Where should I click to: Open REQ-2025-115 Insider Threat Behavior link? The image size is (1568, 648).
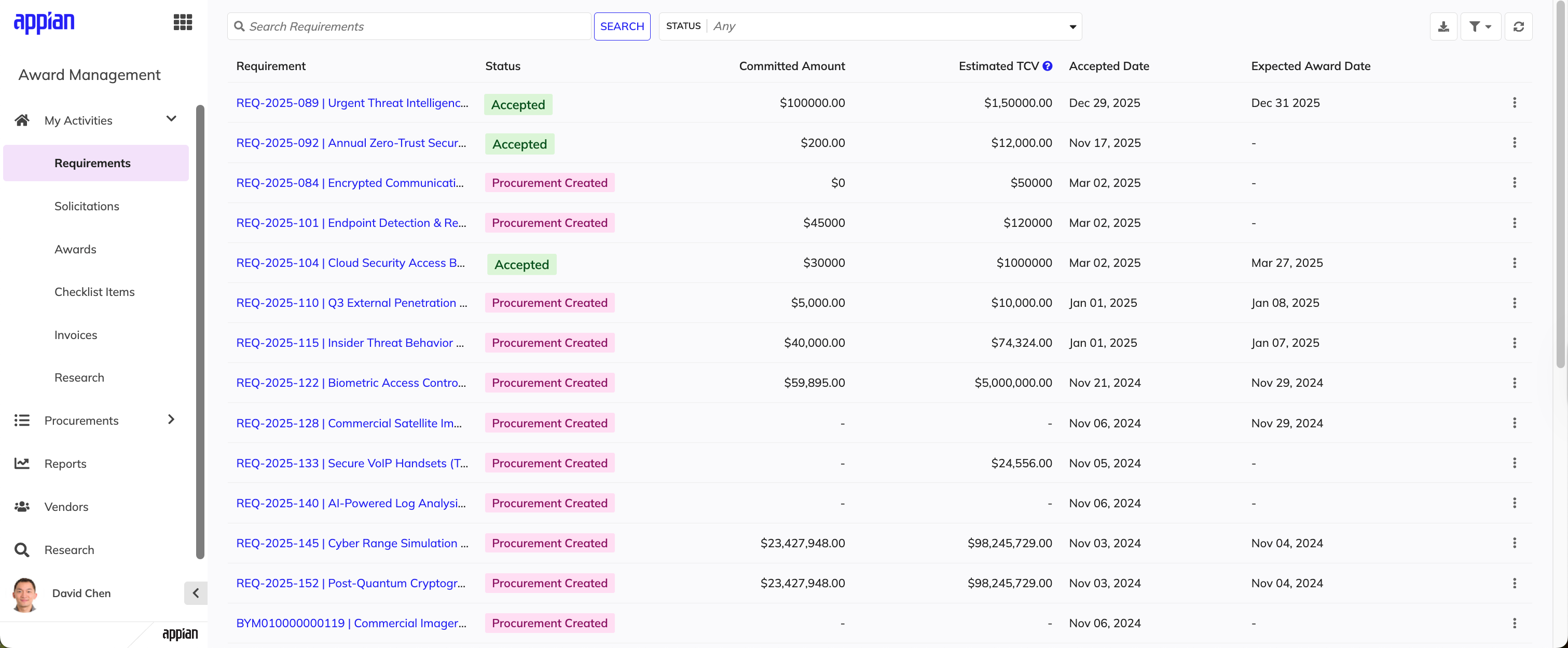tap(351, 343)
